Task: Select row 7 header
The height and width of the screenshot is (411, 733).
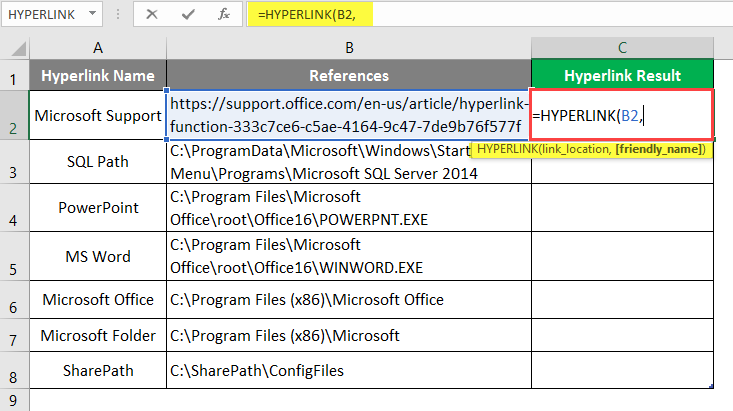Action: pyautogui.click(x=14, y=335)
